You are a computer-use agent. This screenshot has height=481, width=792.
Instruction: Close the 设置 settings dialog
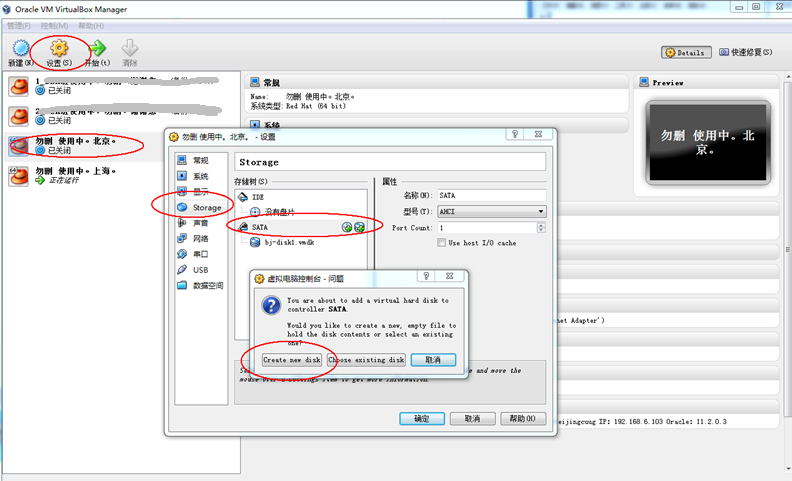click(538, 134)
